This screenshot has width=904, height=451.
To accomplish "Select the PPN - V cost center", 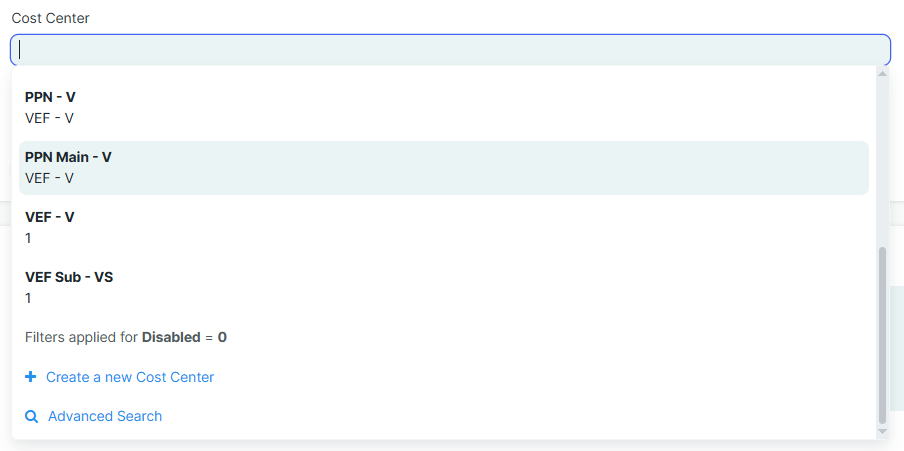I will (50, 97).
